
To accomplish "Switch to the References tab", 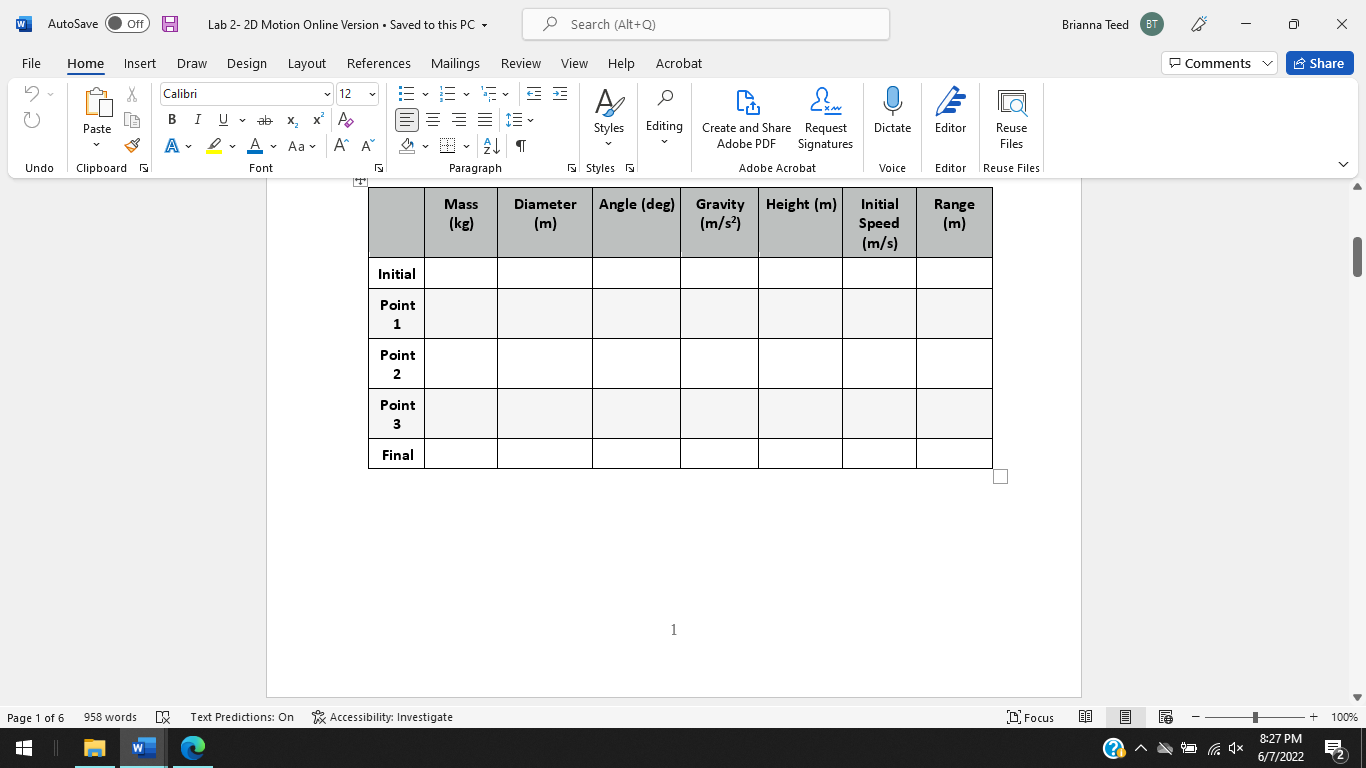I will 379,63.
